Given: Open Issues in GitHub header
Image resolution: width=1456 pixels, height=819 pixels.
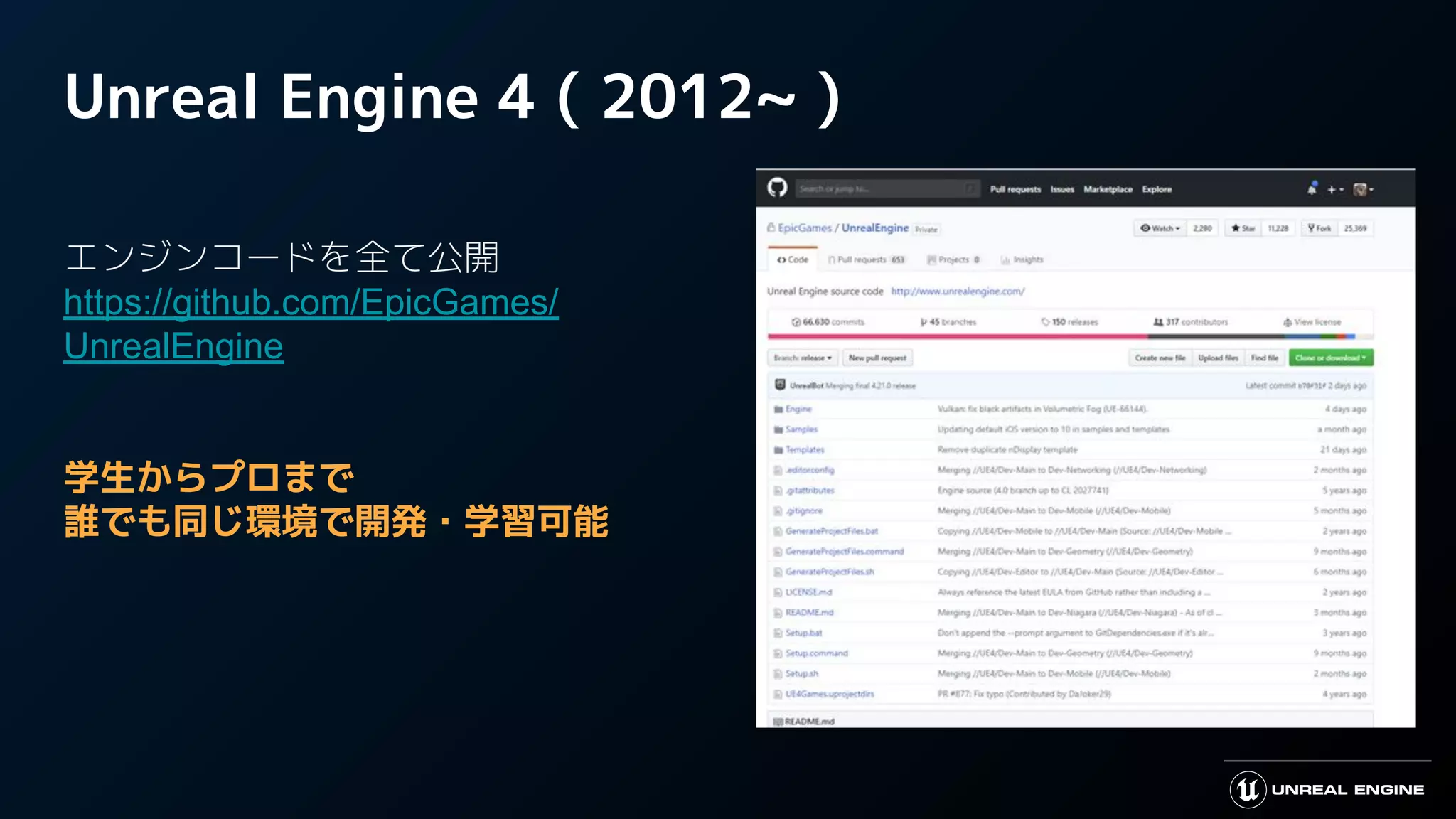Looking at the screenshot, I should pos(1062,189).
